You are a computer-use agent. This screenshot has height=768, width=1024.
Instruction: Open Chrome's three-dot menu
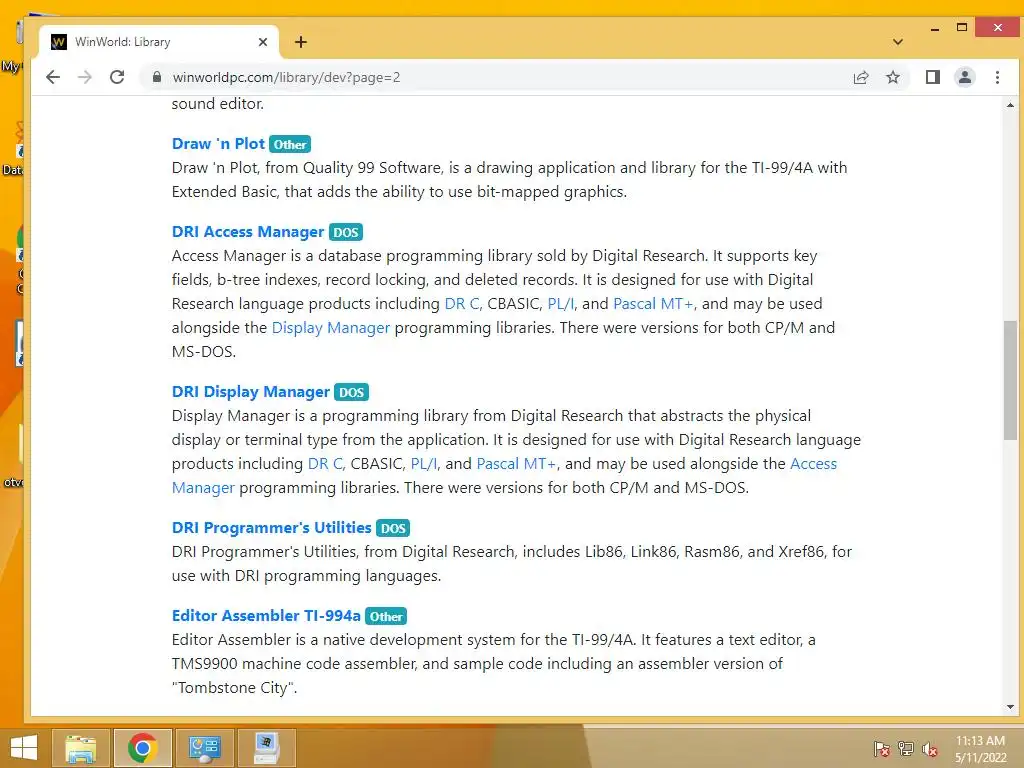(997, 77)
